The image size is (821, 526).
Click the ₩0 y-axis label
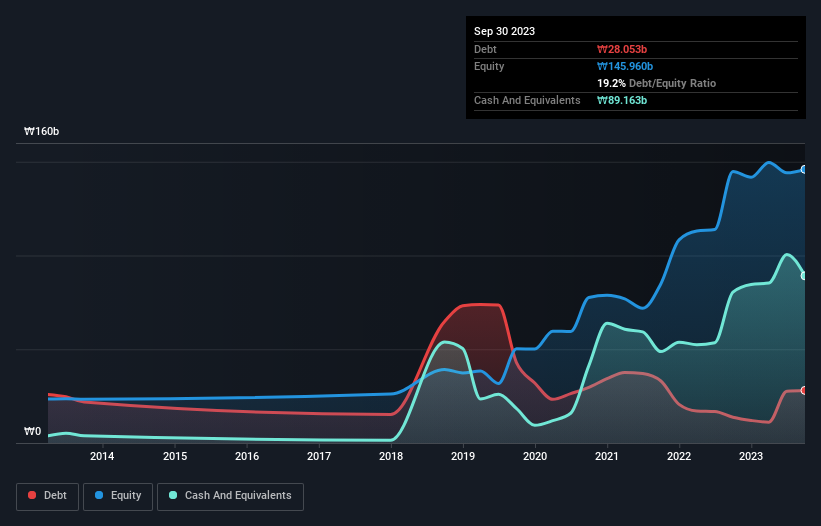point(32,431)
